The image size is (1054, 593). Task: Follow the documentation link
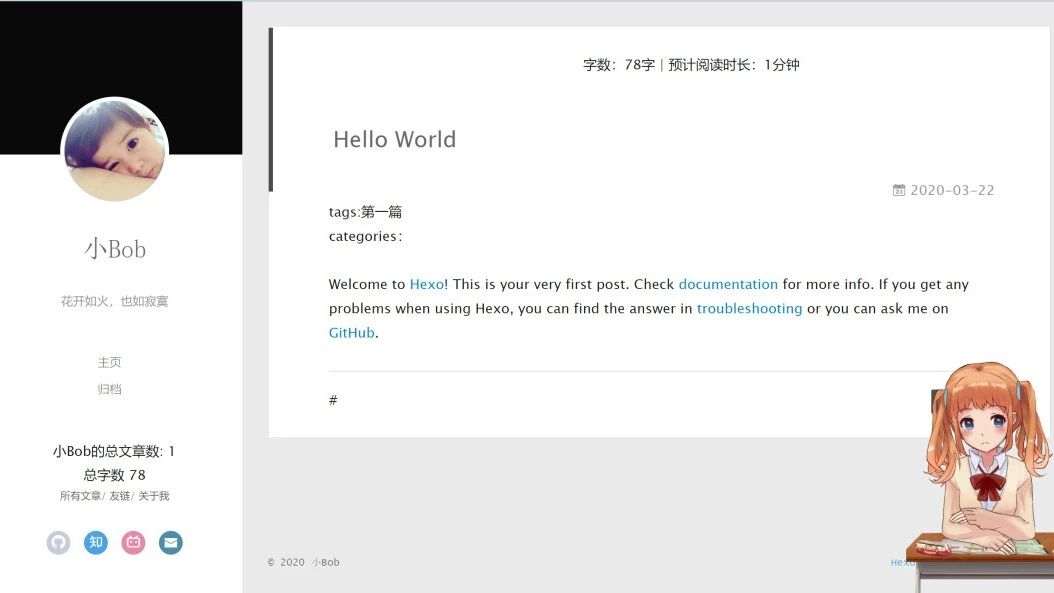point(728,284)
